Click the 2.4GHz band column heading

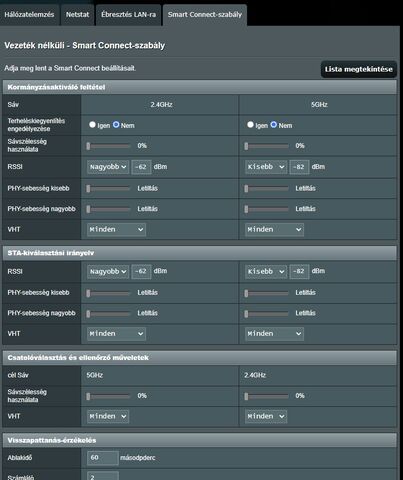pos(161,105)
